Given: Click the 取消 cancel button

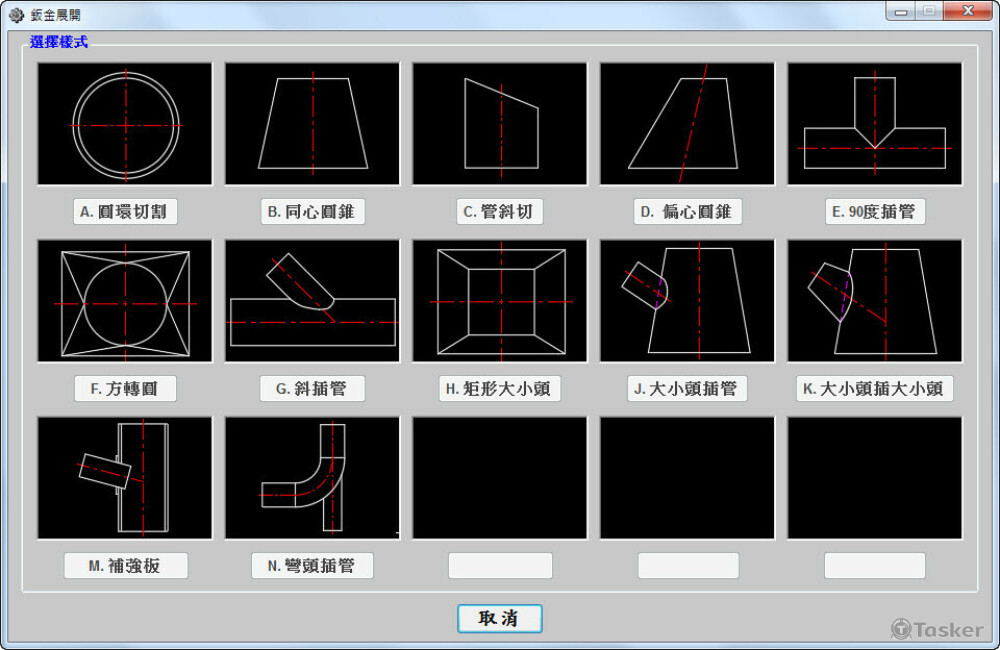Looking at the screenshot, I should pyautogui.click(x=500, y=618).
